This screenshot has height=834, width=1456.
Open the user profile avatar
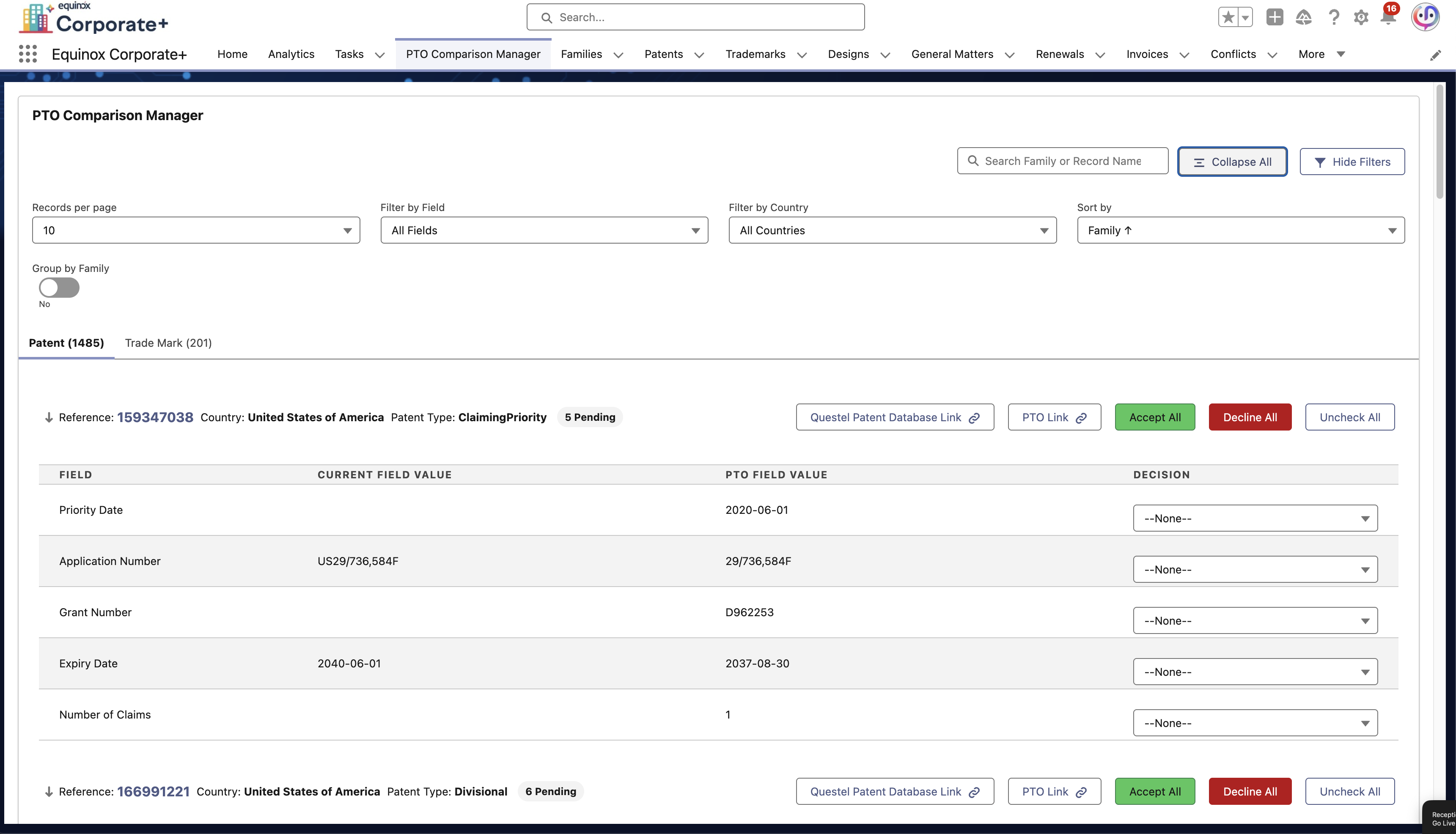click(x=1425, y=17)
